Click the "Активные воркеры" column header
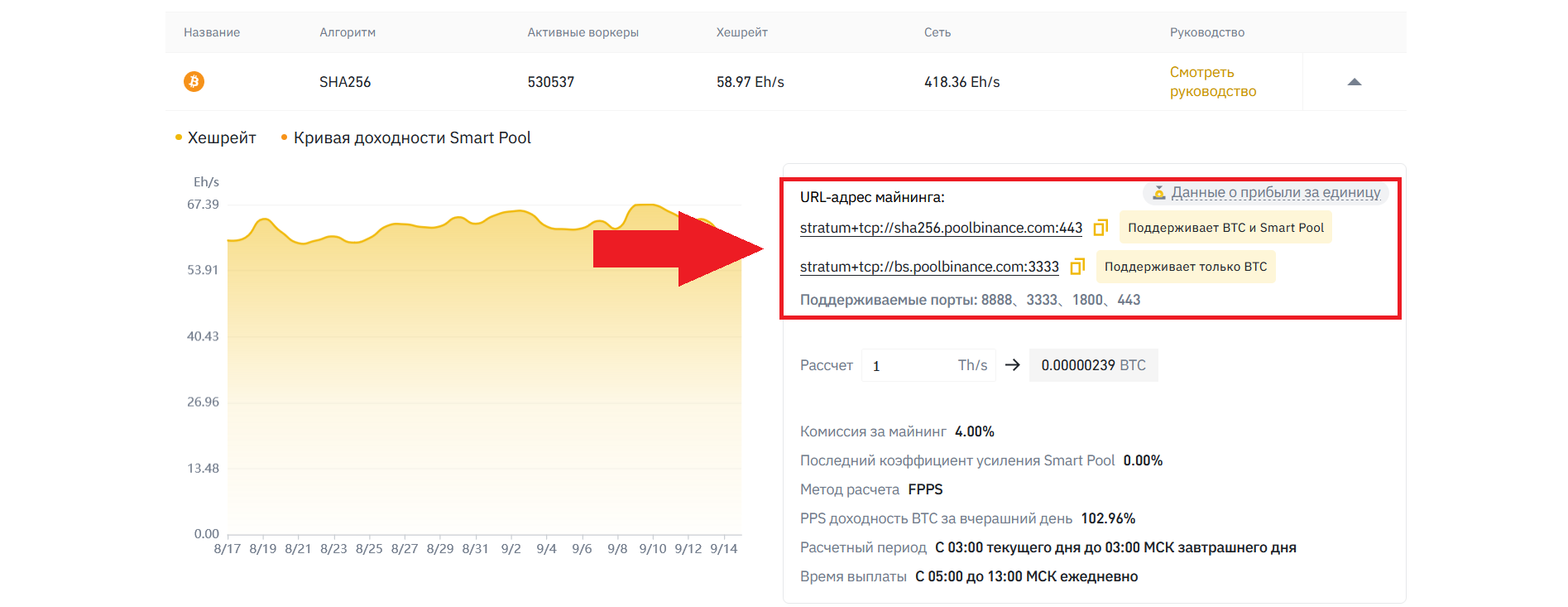Screen dimensions: 1568x607 [x=583, y=32]
